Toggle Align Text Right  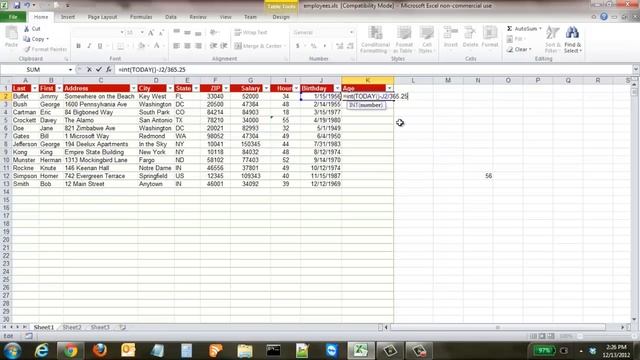198,46
